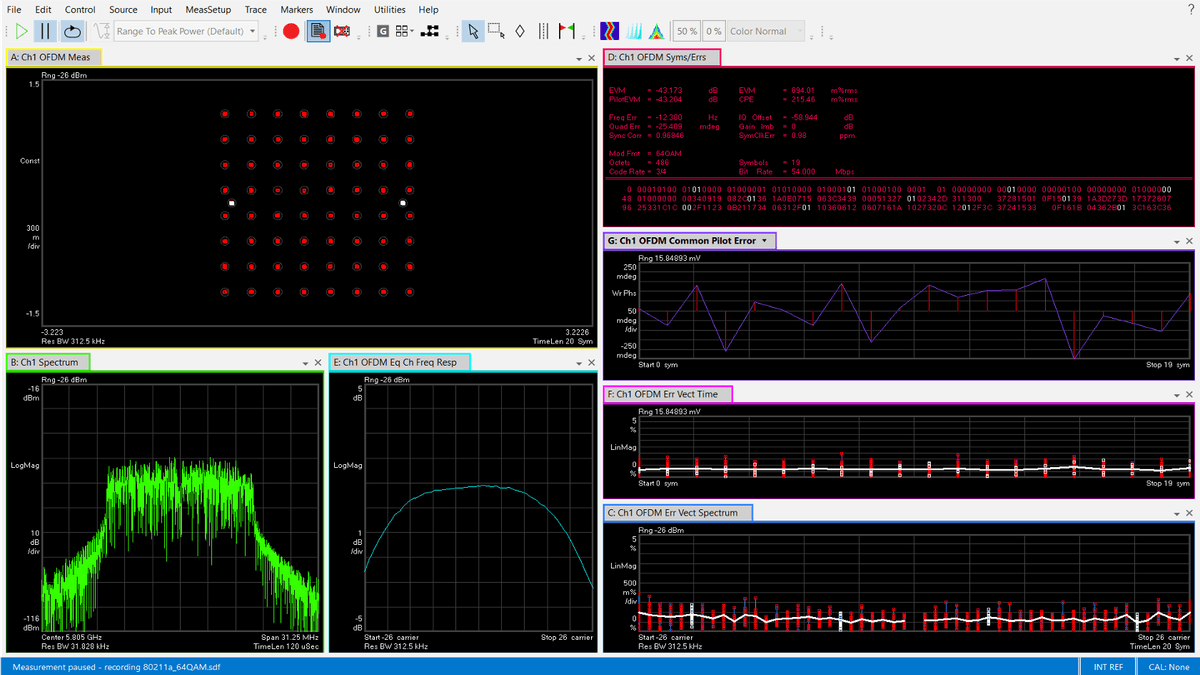The width and height of the screenshot is (1200, 675).
Task: Select the waterfall display icon
Action: pos(634,31)
